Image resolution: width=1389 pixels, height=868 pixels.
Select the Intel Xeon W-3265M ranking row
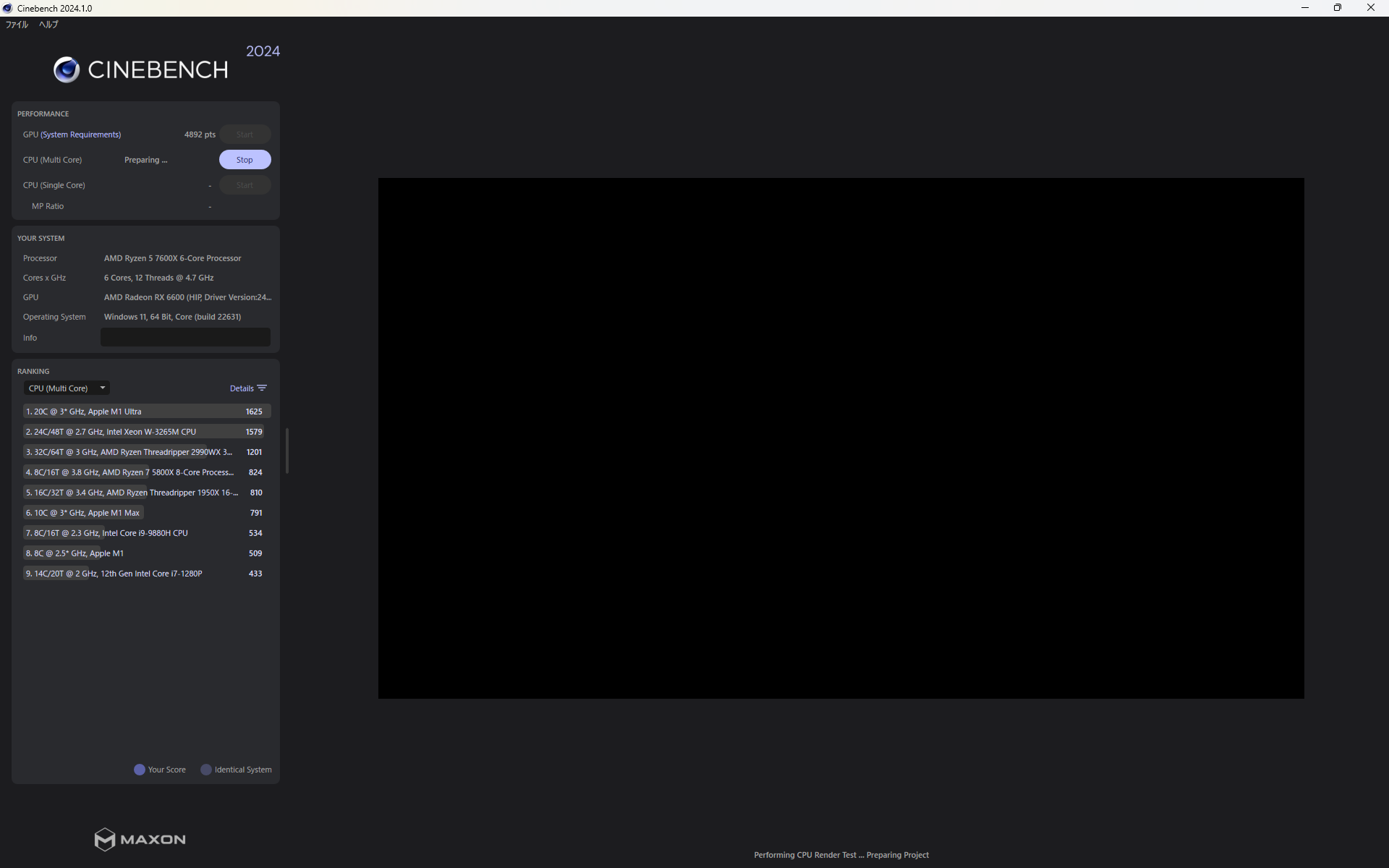[147, 432]
